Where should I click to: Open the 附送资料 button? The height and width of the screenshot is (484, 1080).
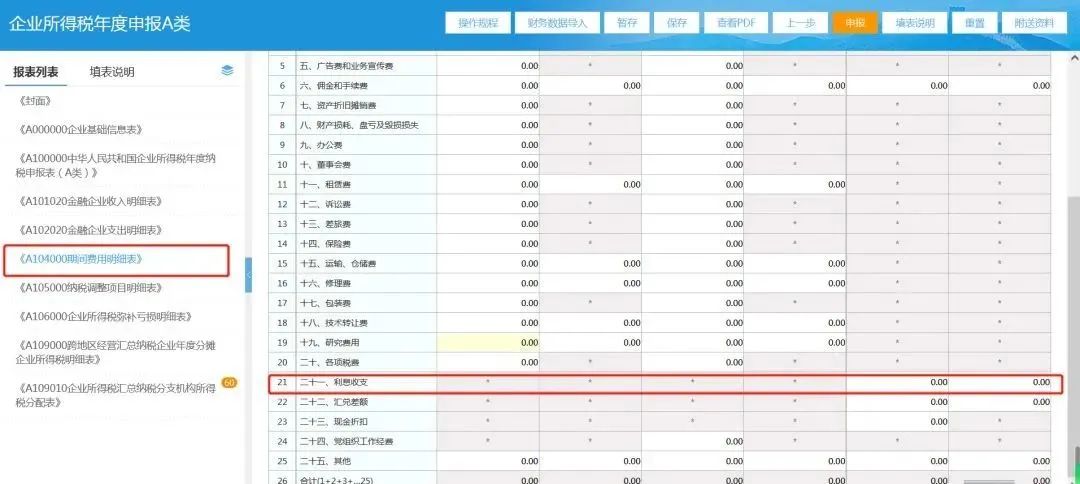click(1033, 23)
